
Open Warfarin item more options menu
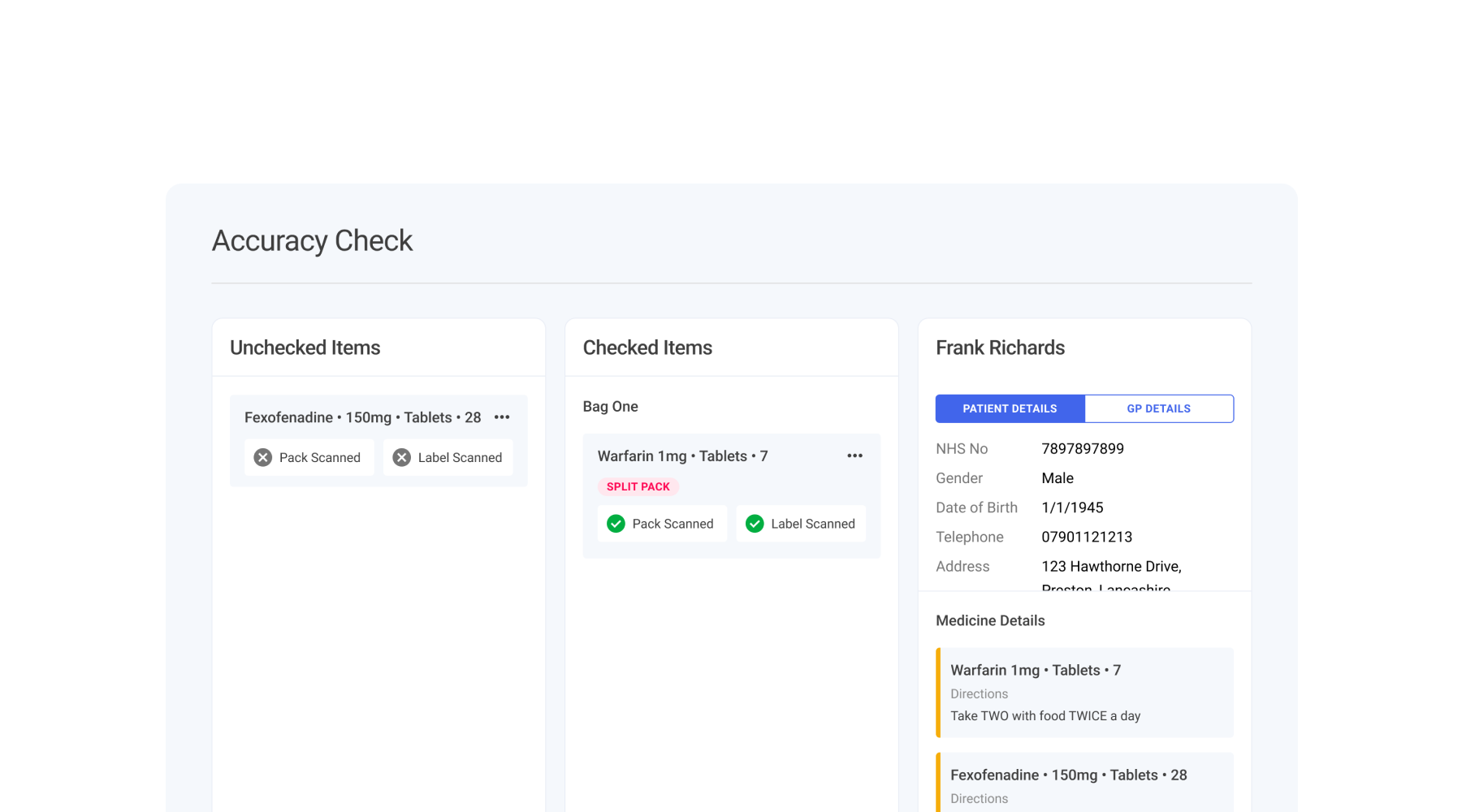tap(854, 456)
